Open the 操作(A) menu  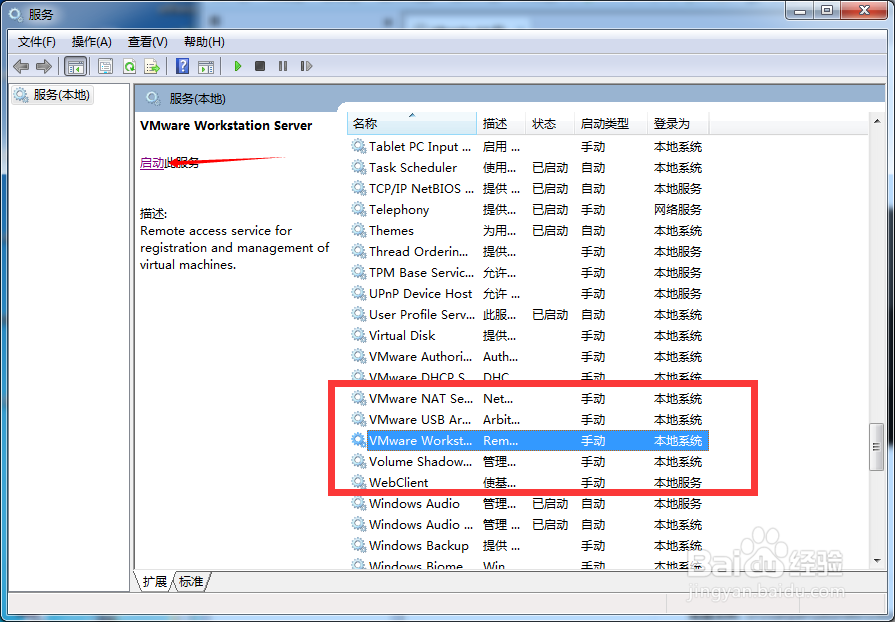pos(91,42)
